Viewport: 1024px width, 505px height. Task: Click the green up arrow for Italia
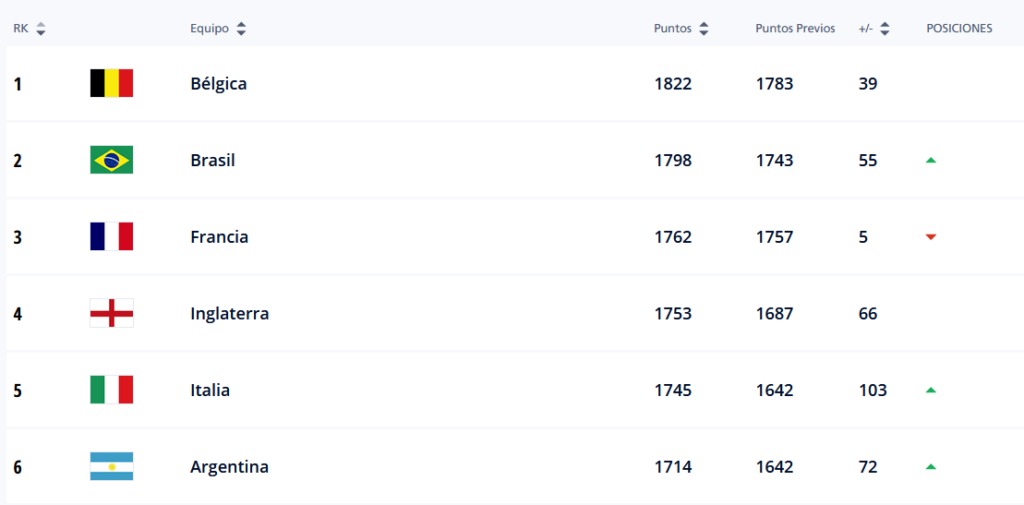(x=931, y=390)
